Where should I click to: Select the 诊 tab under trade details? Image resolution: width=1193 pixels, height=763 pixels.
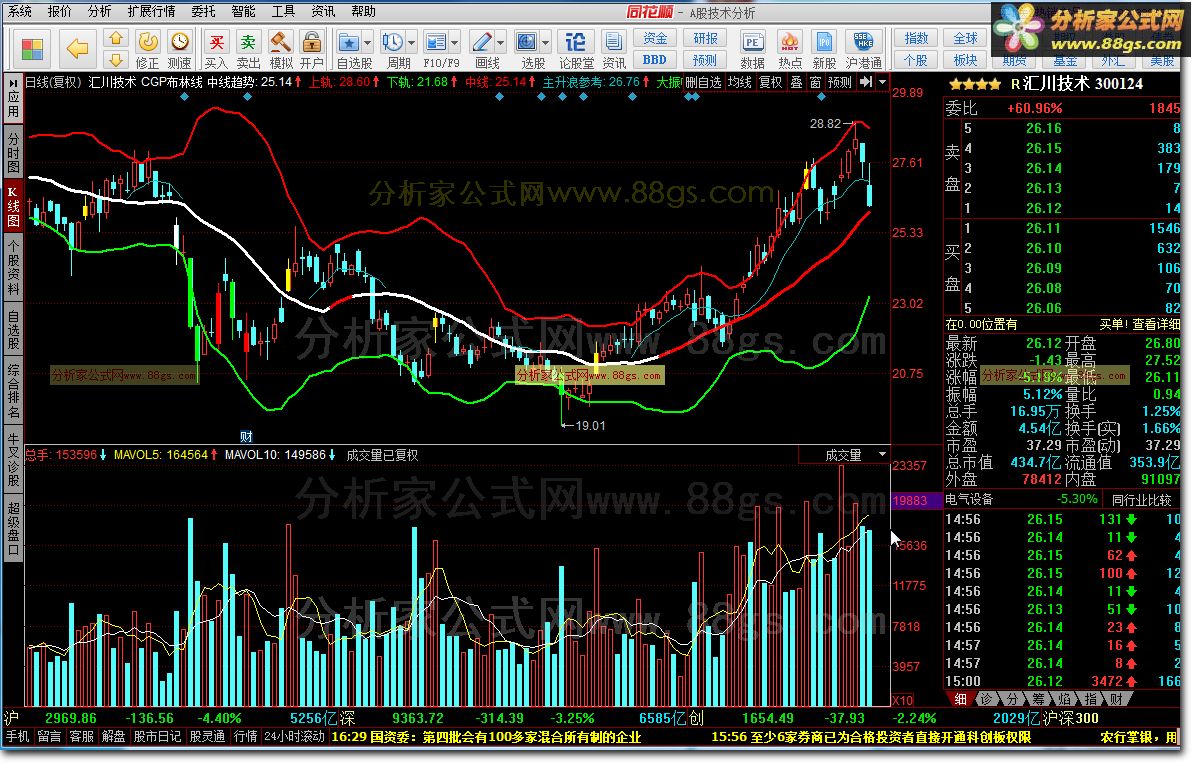click(x=986, y=698)
